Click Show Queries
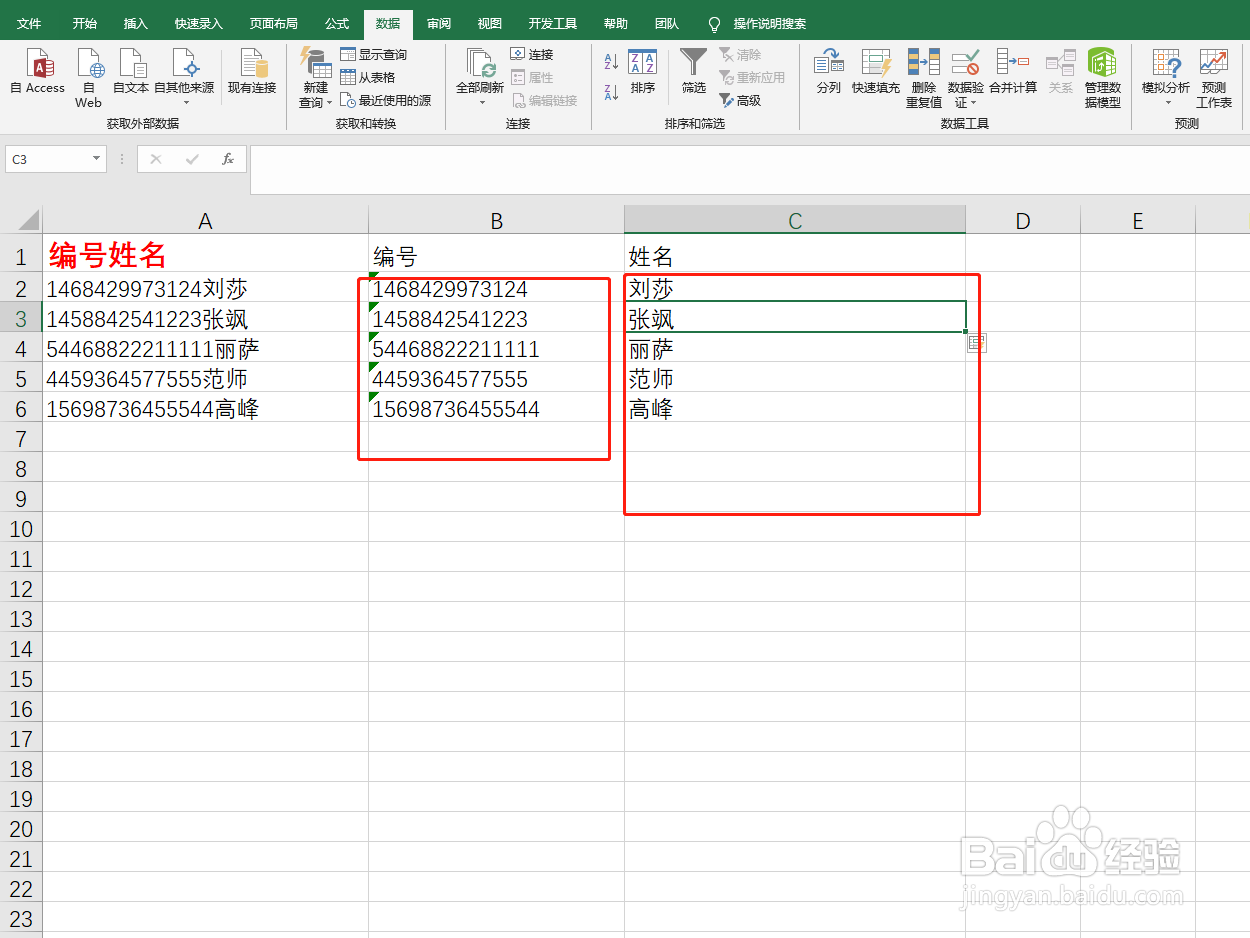This screenshot has height=938, width=1250. 374,55
